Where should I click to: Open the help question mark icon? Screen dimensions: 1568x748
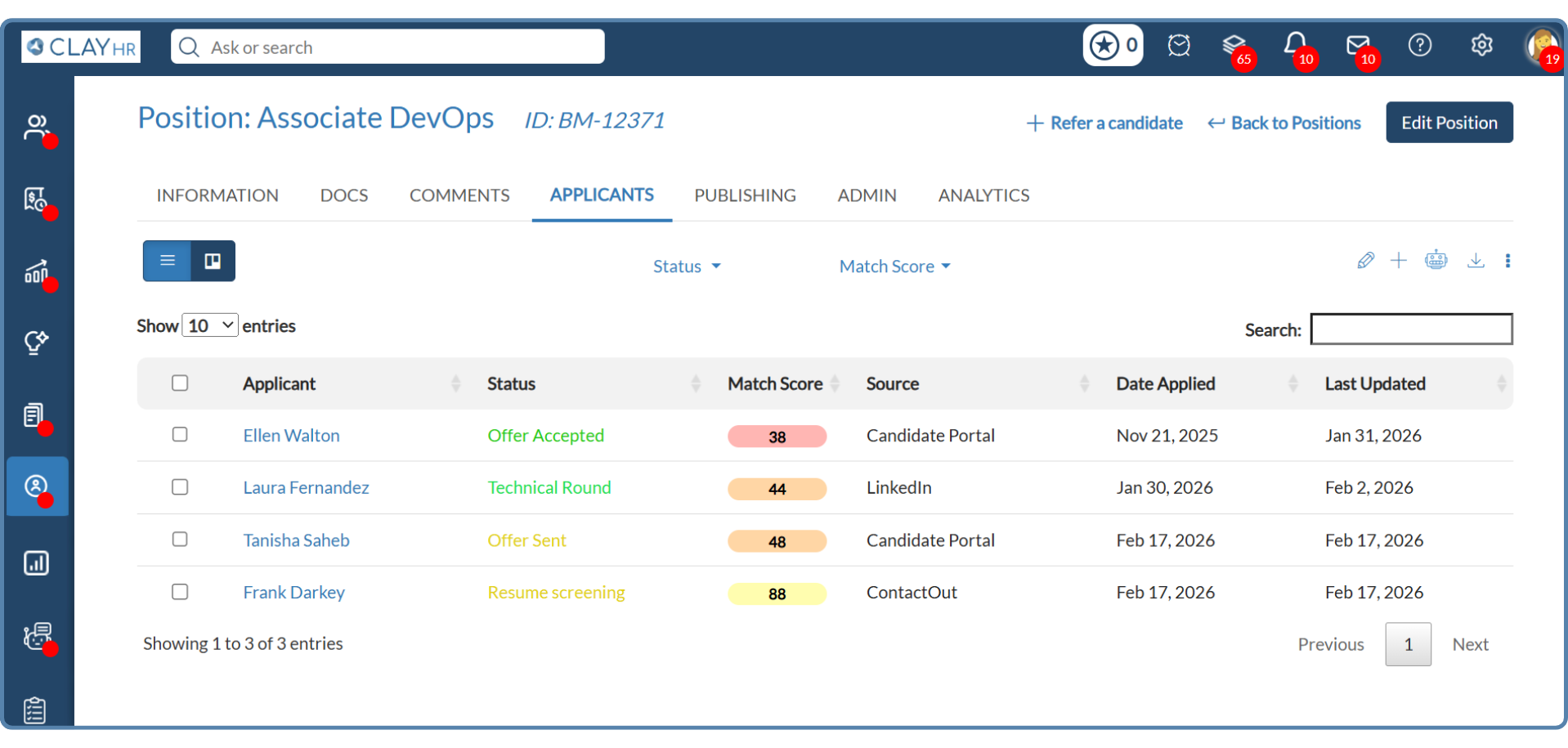(x=1420, y=45)
